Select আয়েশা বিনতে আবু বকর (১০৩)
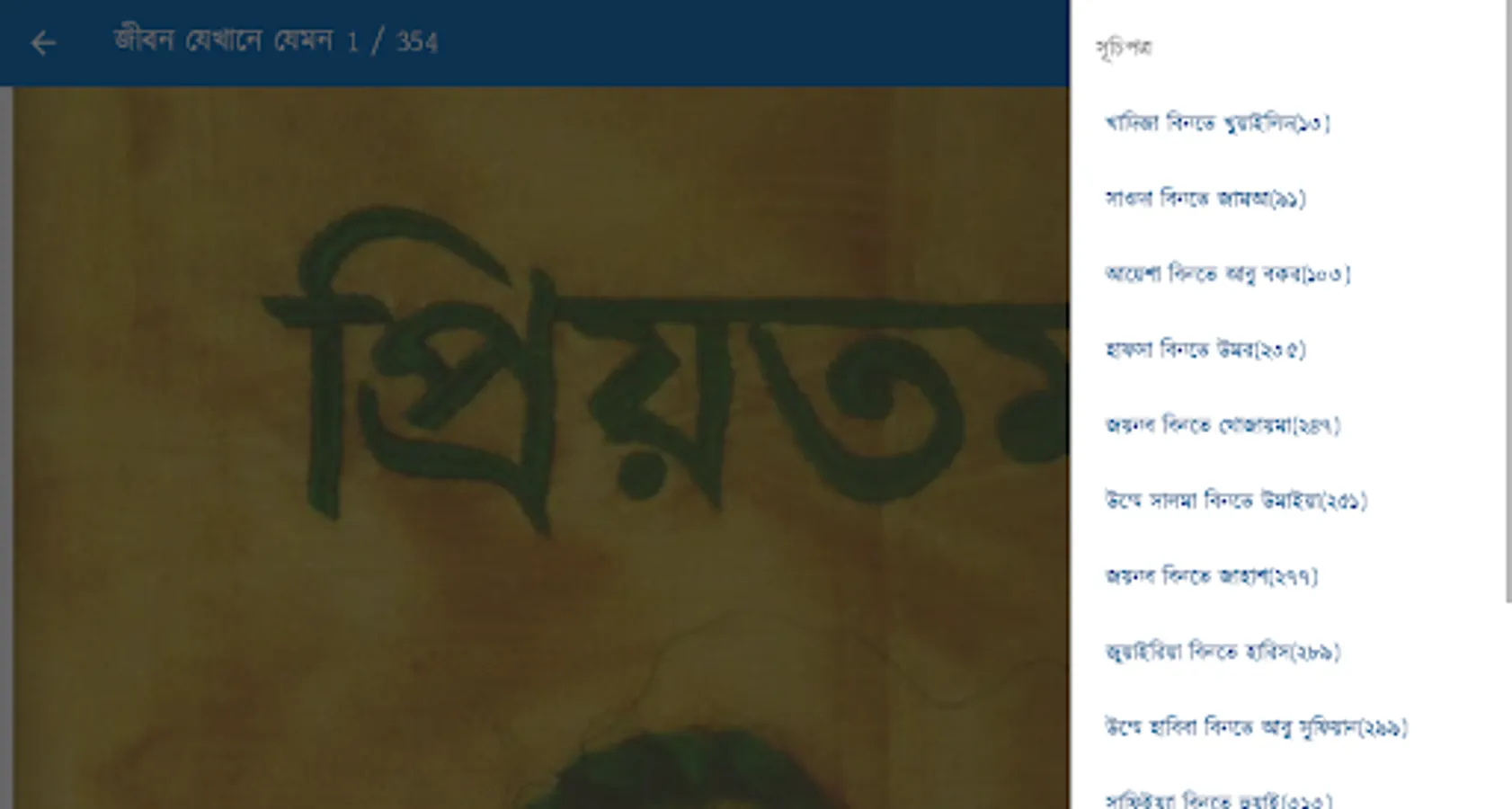The height and width of the screenshot is (809, 1512). (1227, 273)
